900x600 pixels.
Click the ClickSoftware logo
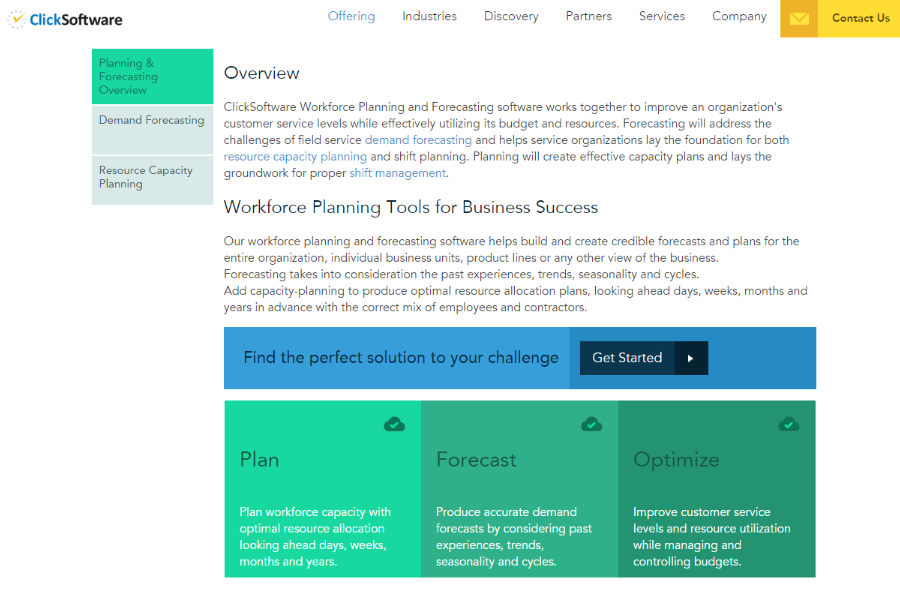click(x=63, y=18)
